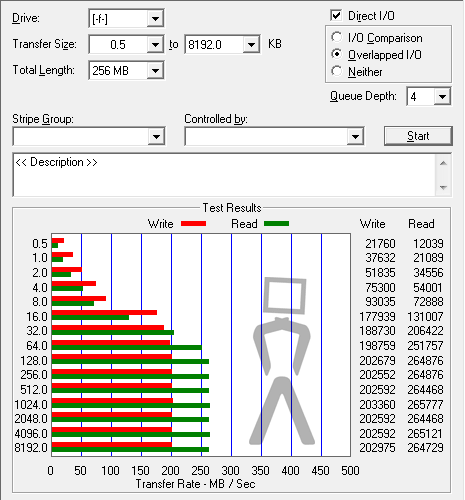
Task: Select the Overlapped I/O radio option
Action: click(x=337, y=54)
